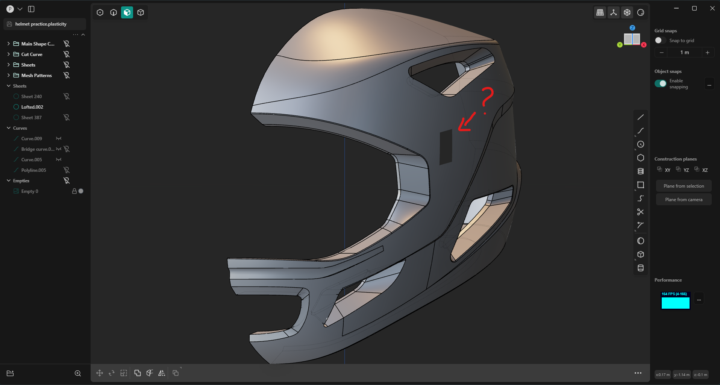Click magnifier search icon at bottom left
This screenshot has height=385, width=720.
coord(78,374)
